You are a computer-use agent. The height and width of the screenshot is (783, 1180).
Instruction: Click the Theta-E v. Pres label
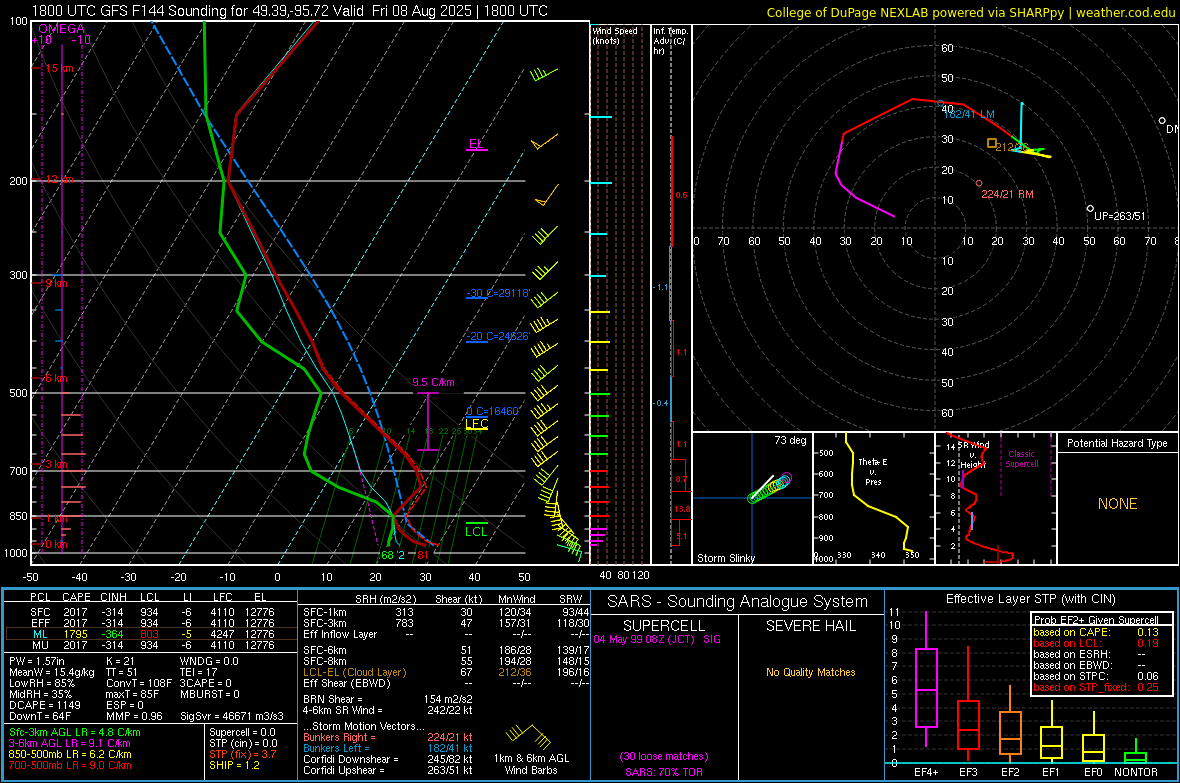[873, 471]
